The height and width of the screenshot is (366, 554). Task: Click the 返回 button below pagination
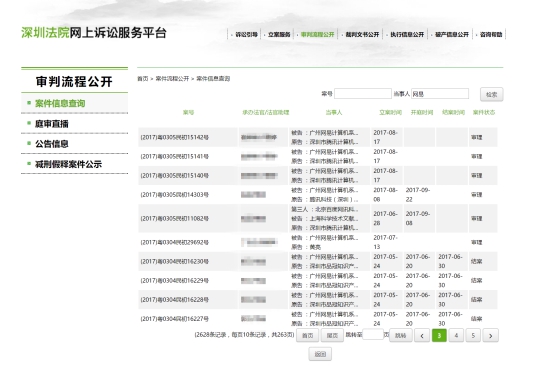coord(320,354)
